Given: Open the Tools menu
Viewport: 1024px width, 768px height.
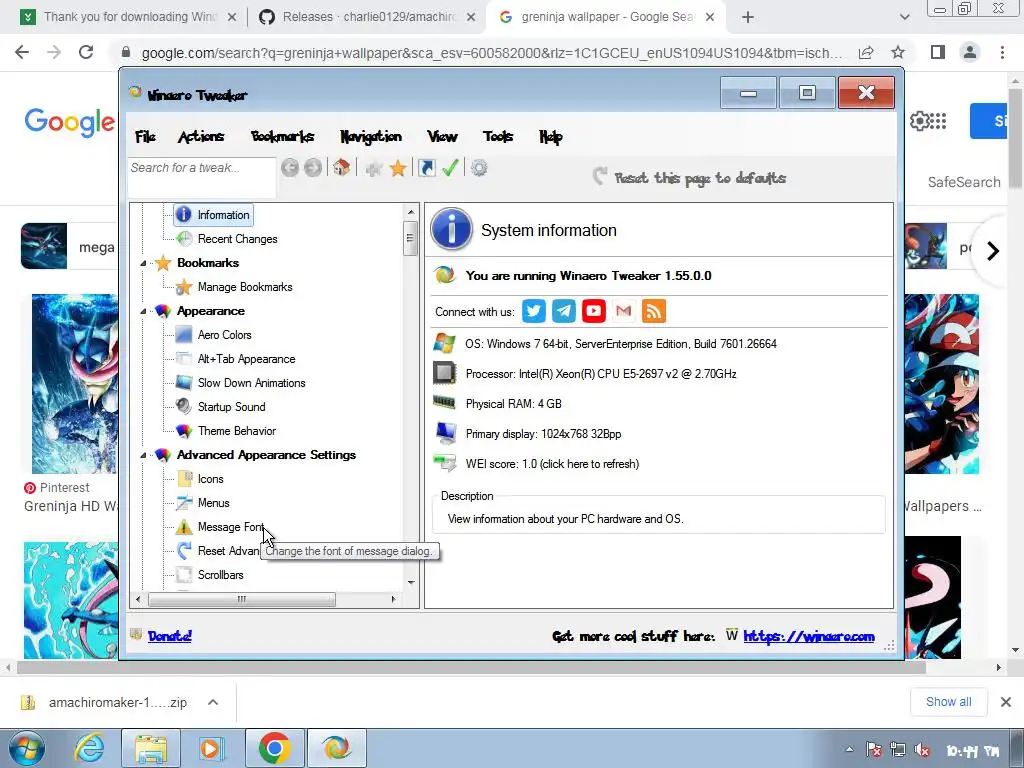Looking at the screenshot, I should [x=498, y=136].
